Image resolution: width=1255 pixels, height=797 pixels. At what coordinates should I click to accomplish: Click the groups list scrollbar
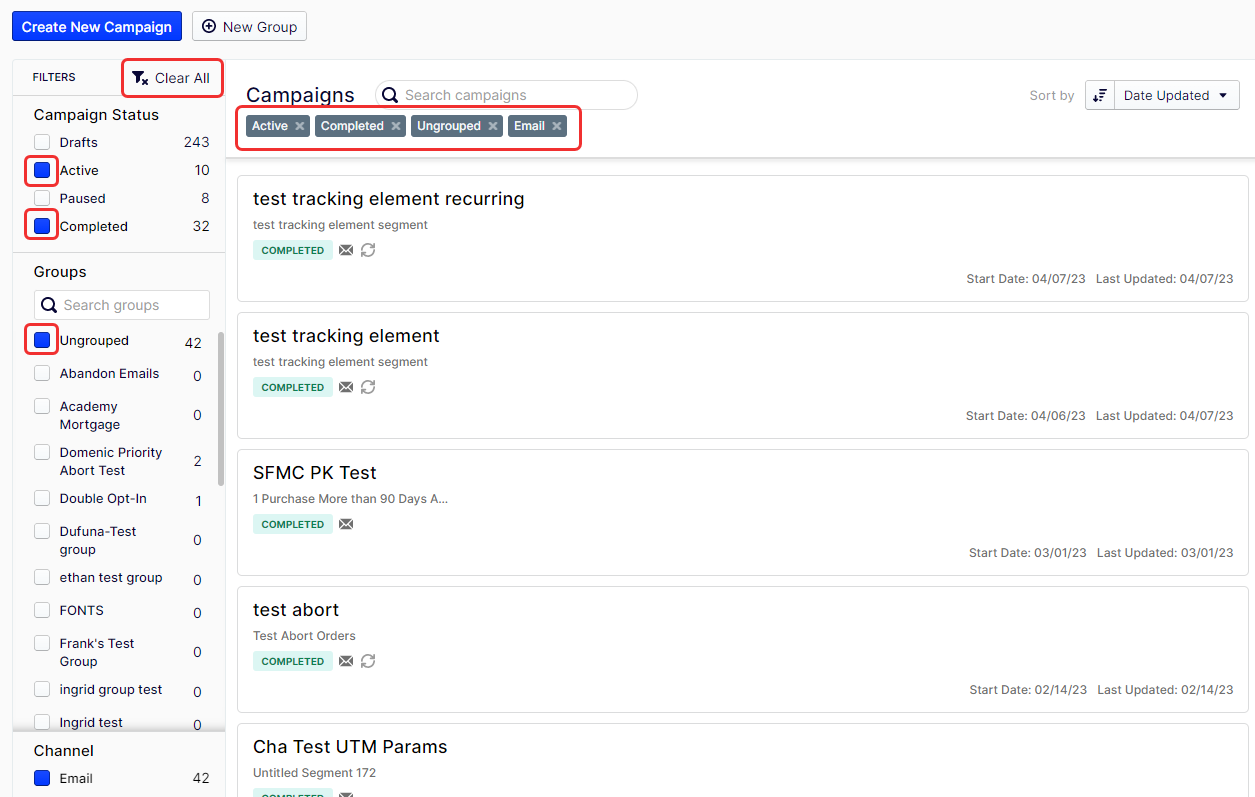tap(220, 410)
